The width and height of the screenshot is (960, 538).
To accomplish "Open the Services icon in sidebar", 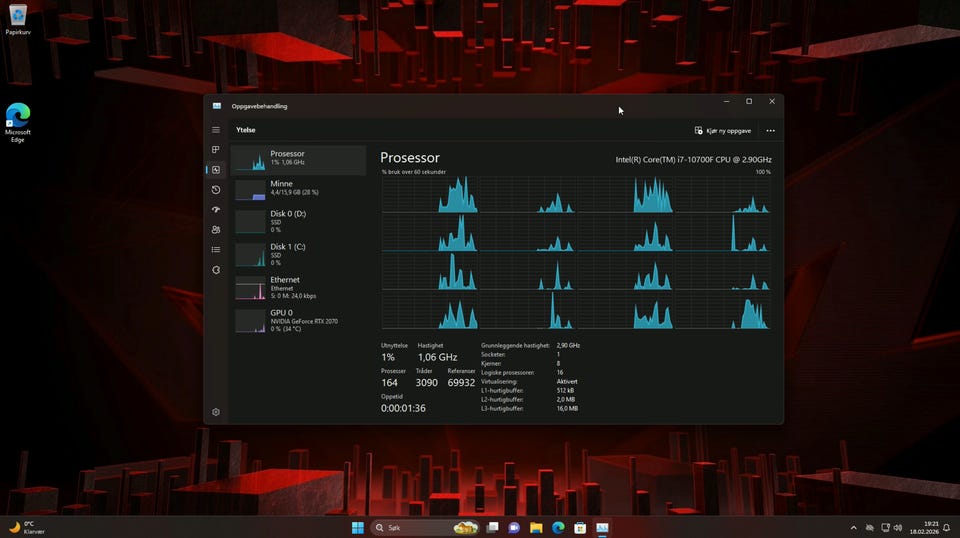I will point(216,270).
